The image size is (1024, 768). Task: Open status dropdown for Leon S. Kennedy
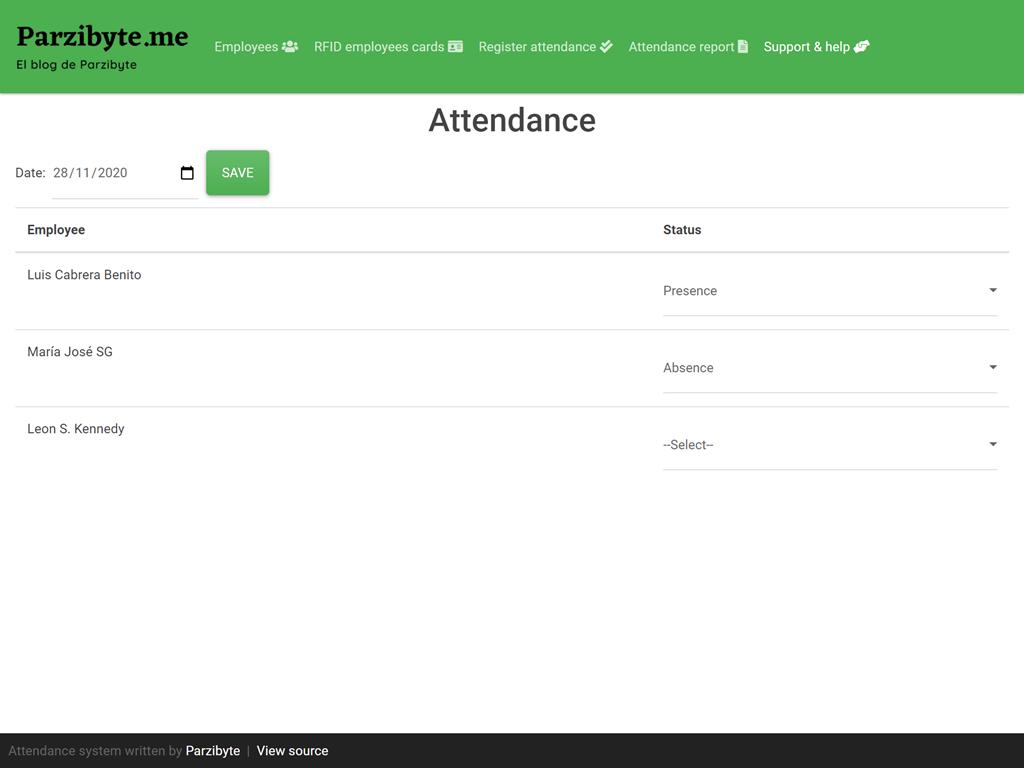829,445
